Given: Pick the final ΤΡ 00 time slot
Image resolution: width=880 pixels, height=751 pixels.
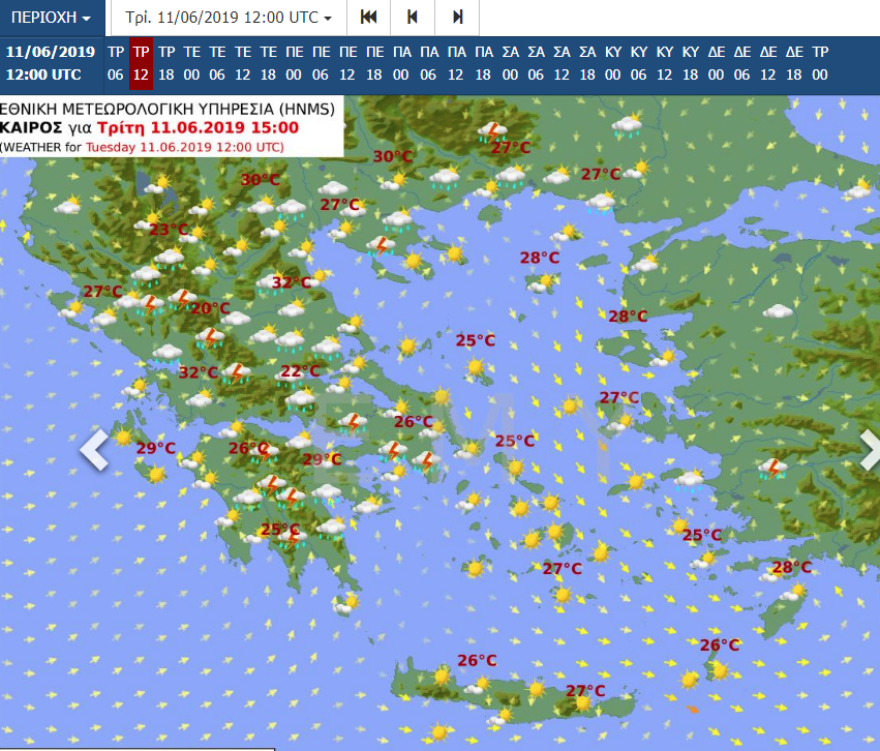Looking at the screenshot, I should point(820,63).
